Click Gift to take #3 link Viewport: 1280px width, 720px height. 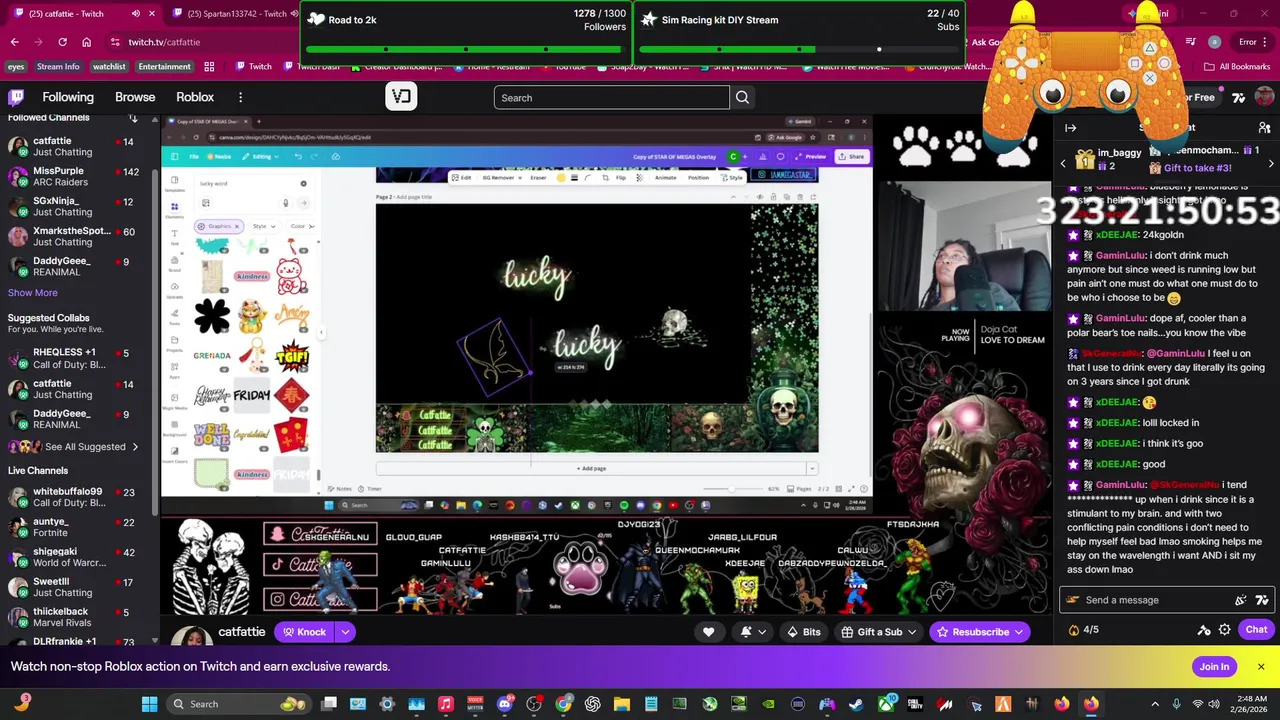pyautogui.click(x=1197, y=168)
